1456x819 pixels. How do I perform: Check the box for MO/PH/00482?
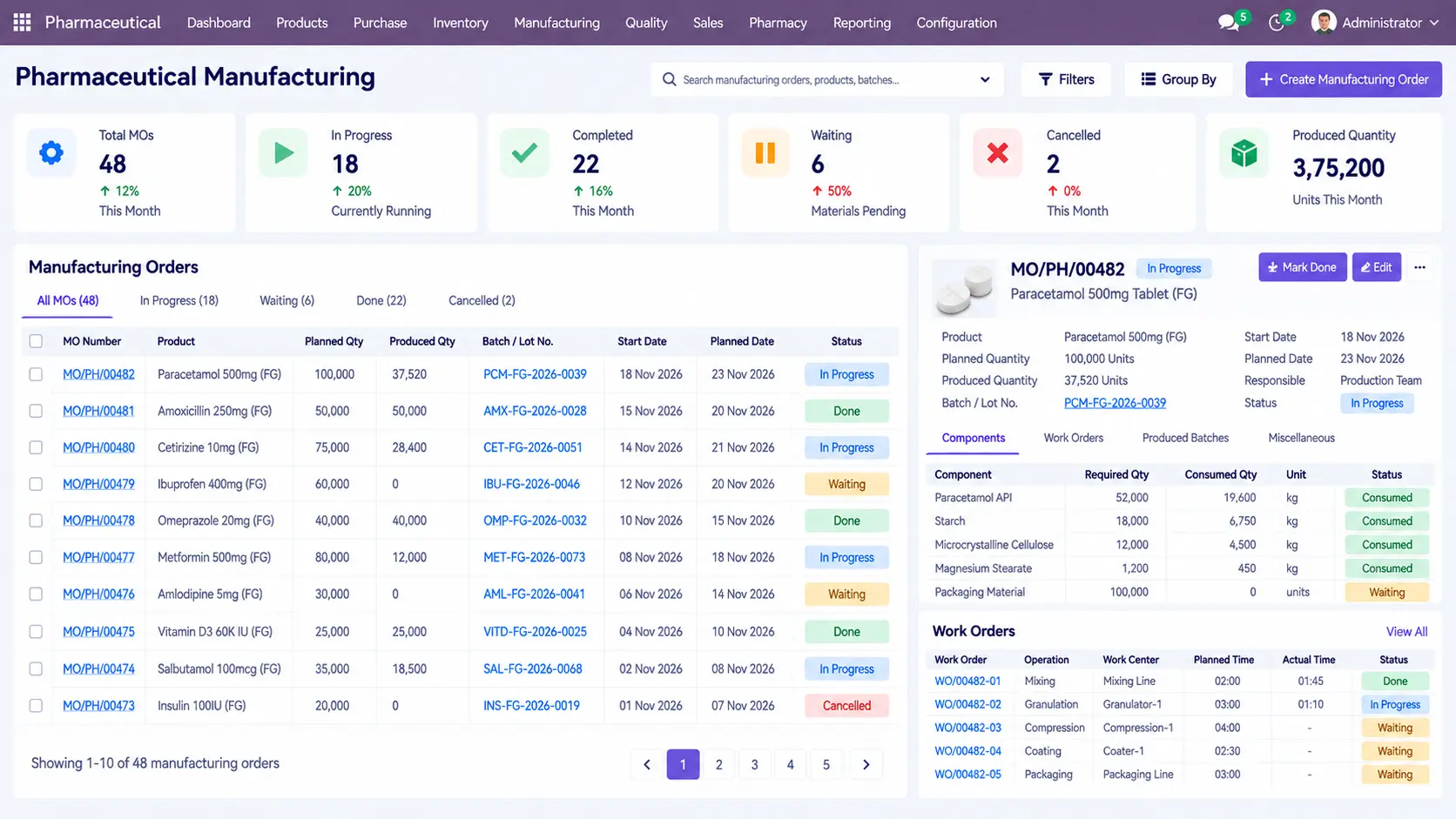click(36, 374)
